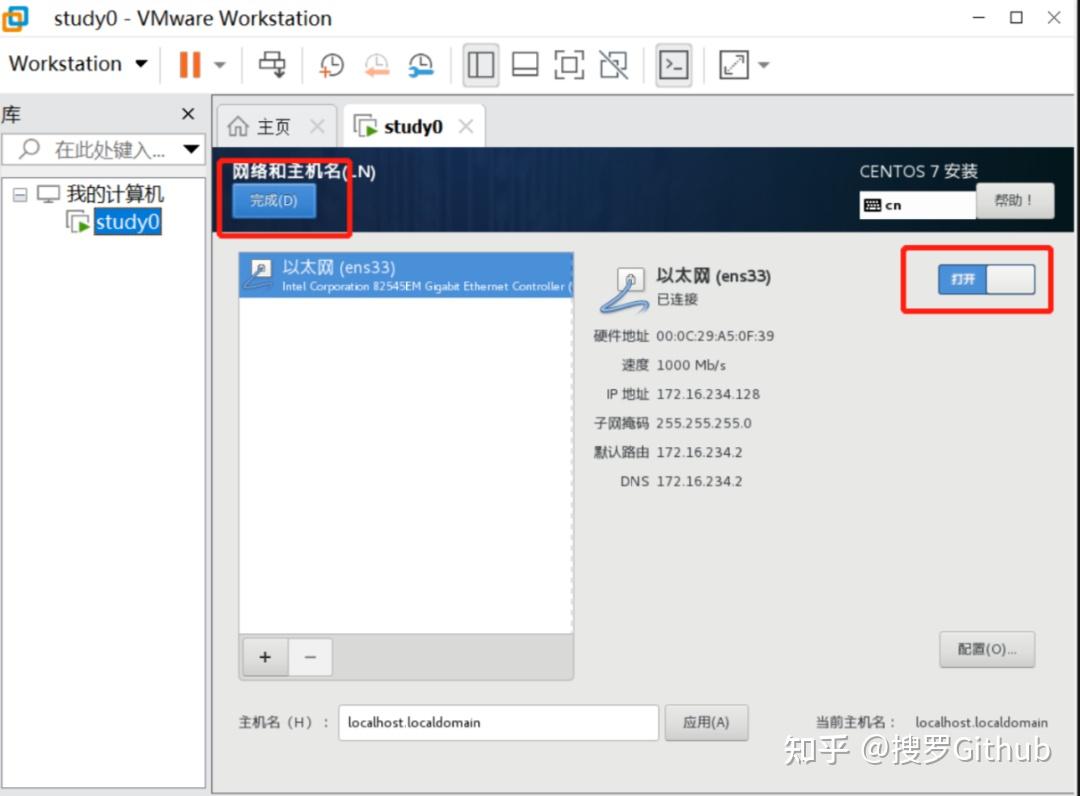Expand the power options dropdown arrow

coord(220,65)
